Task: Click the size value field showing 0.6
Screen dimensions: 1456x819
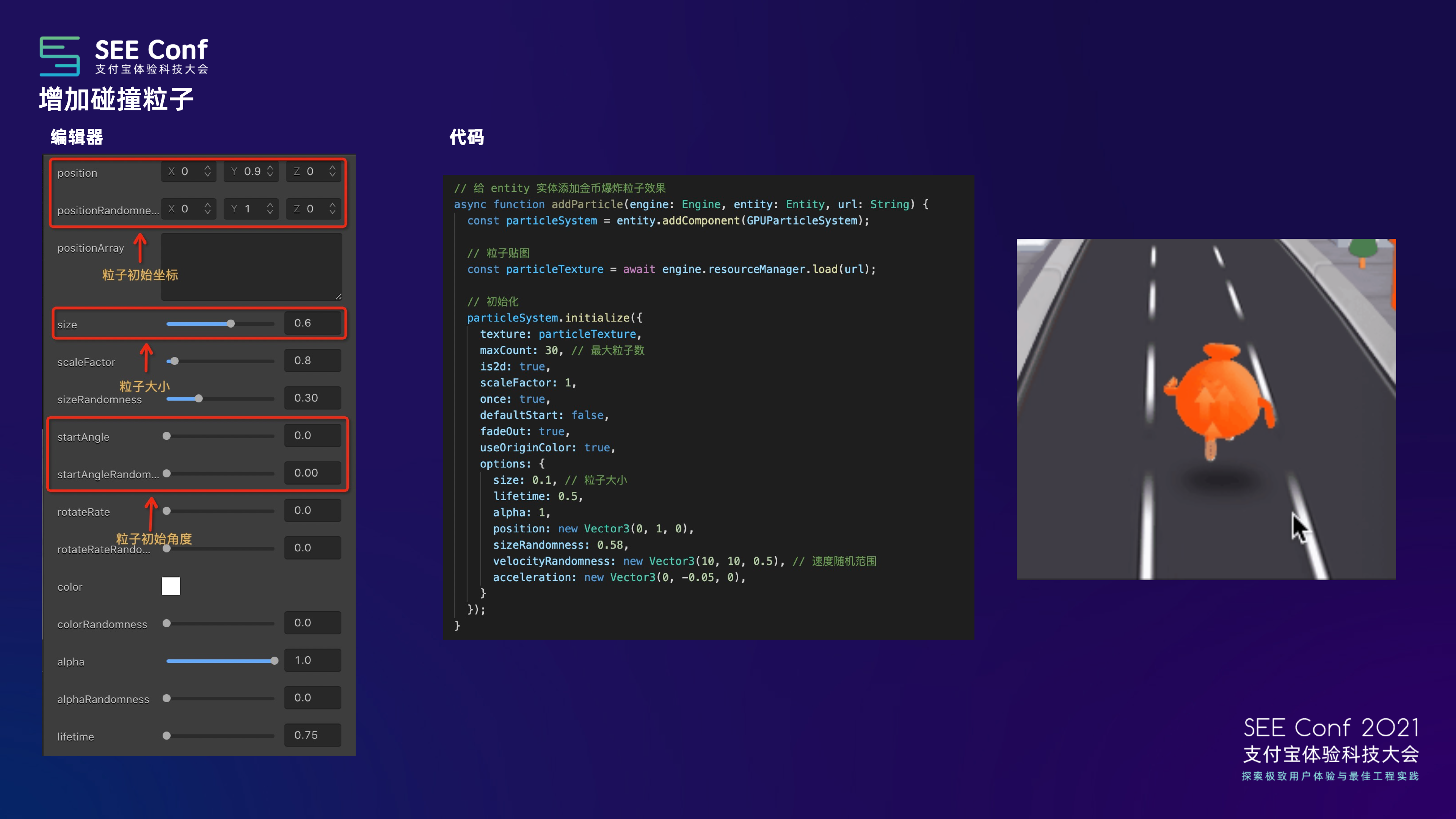Action: 312,323
